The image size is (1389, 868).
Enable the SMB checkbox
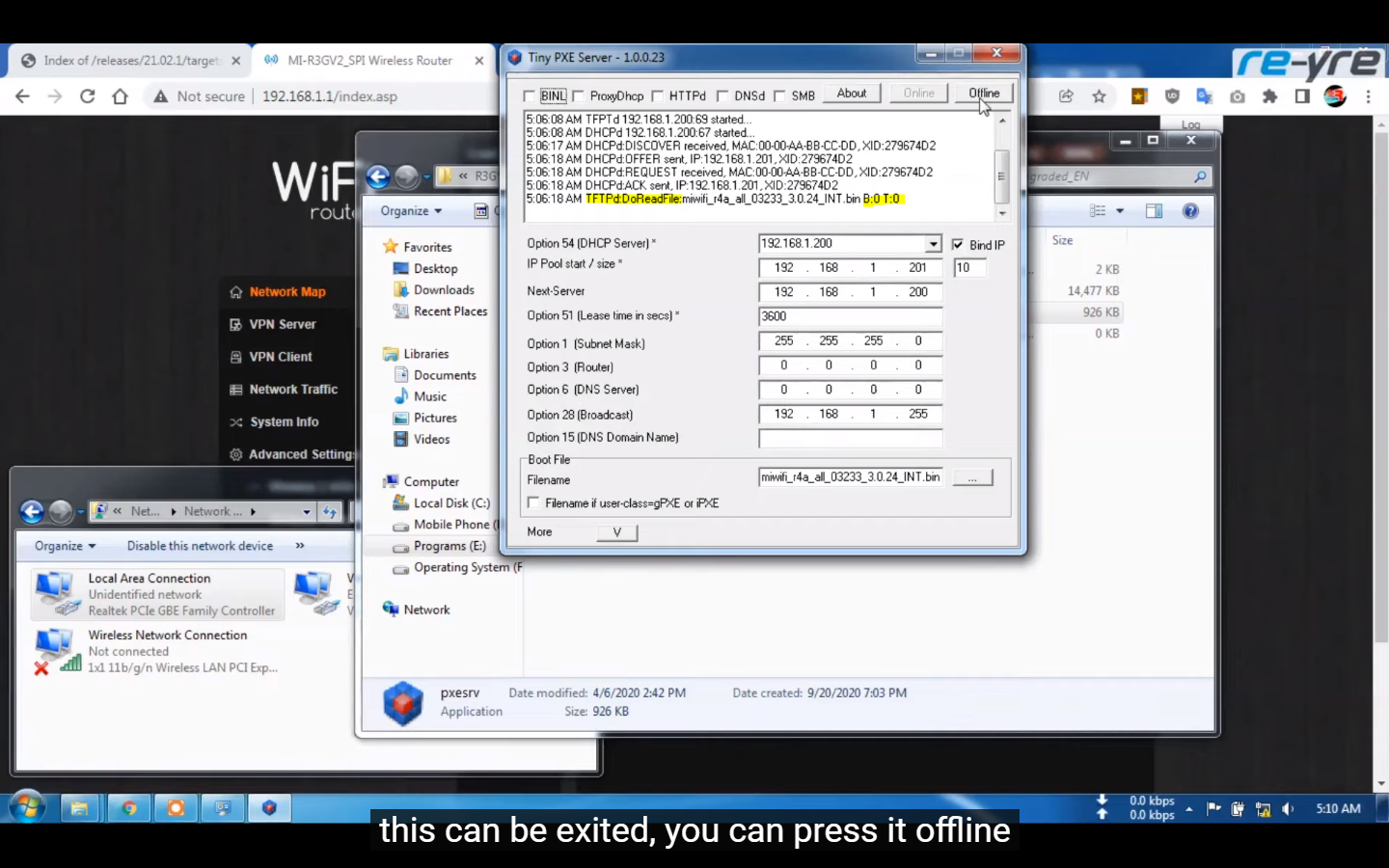(780, 96)
